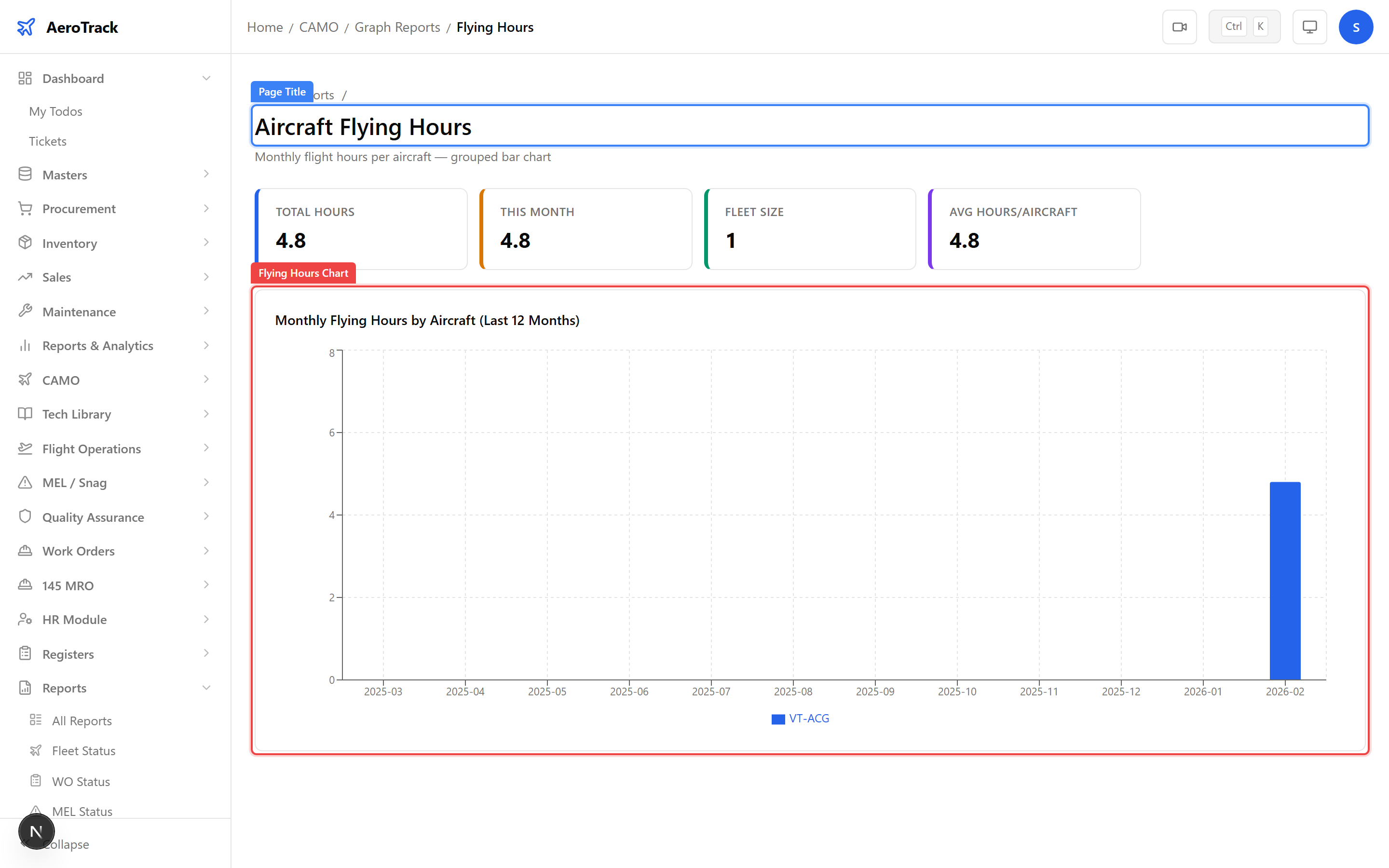1389x868 pixels.
Task: Click the monitor display icon in header
Action: point(1309,27)
